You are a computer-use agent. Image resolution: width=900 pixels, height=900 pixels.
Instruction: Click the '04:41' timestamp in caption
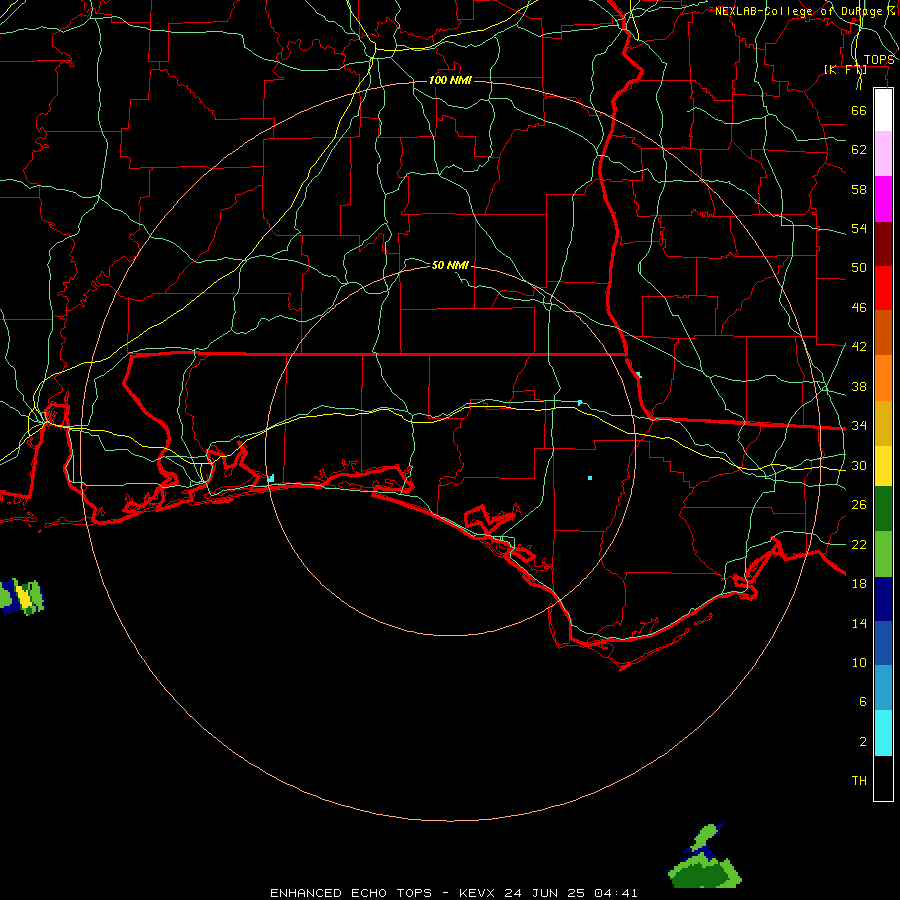616,893
